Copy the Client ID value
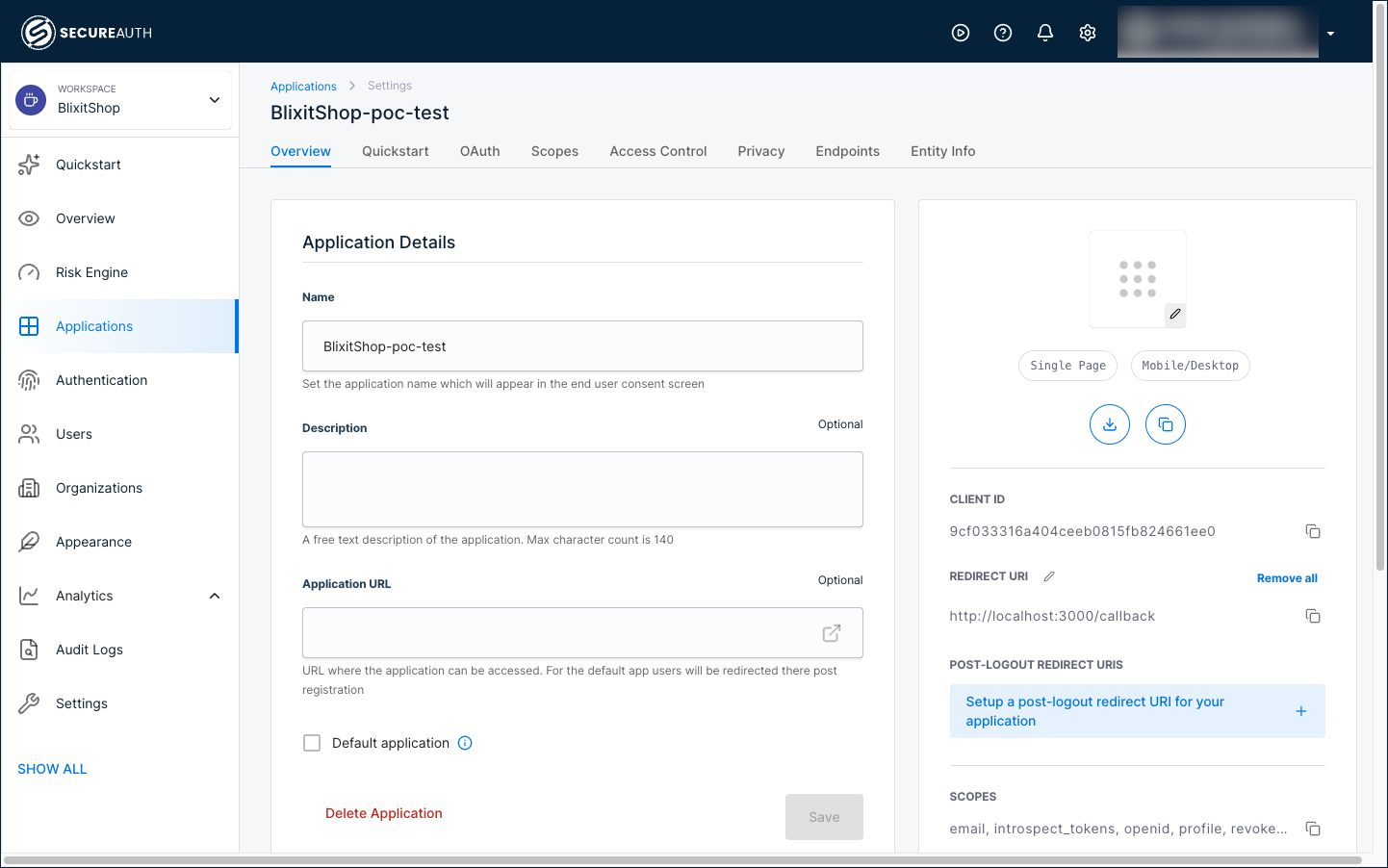The width and height of the screenshot is (1388, 868). [1313, 531]
